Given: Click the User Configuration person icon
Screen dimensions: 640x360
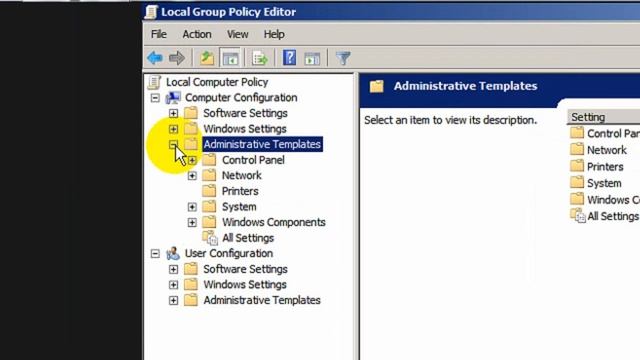Looking at the screenshot, I should [x=173, y=253].
